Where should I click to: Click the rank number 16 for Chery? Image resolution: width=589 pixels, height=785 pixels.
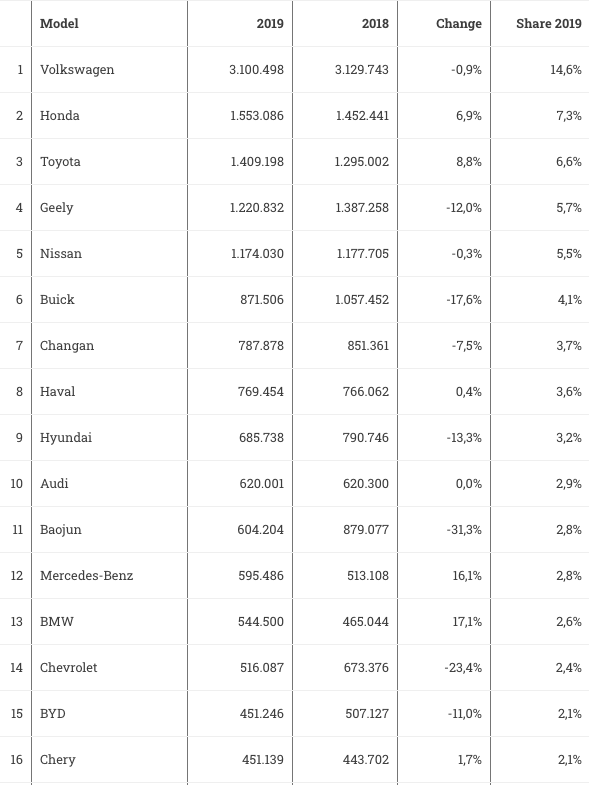[x=17, y=760]
